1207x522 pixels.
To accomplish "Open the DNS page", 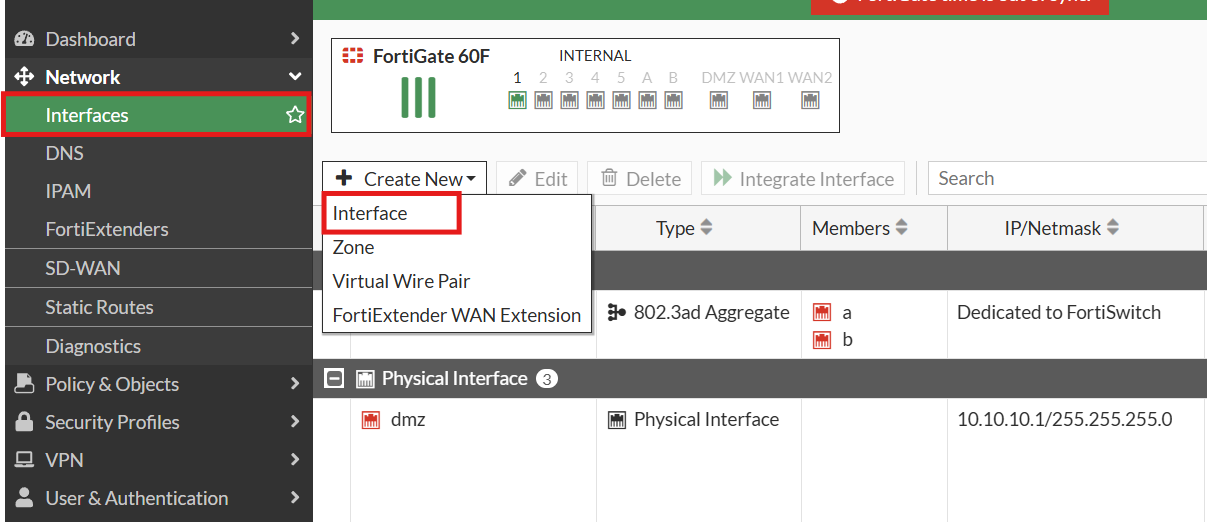I will 157,153.
